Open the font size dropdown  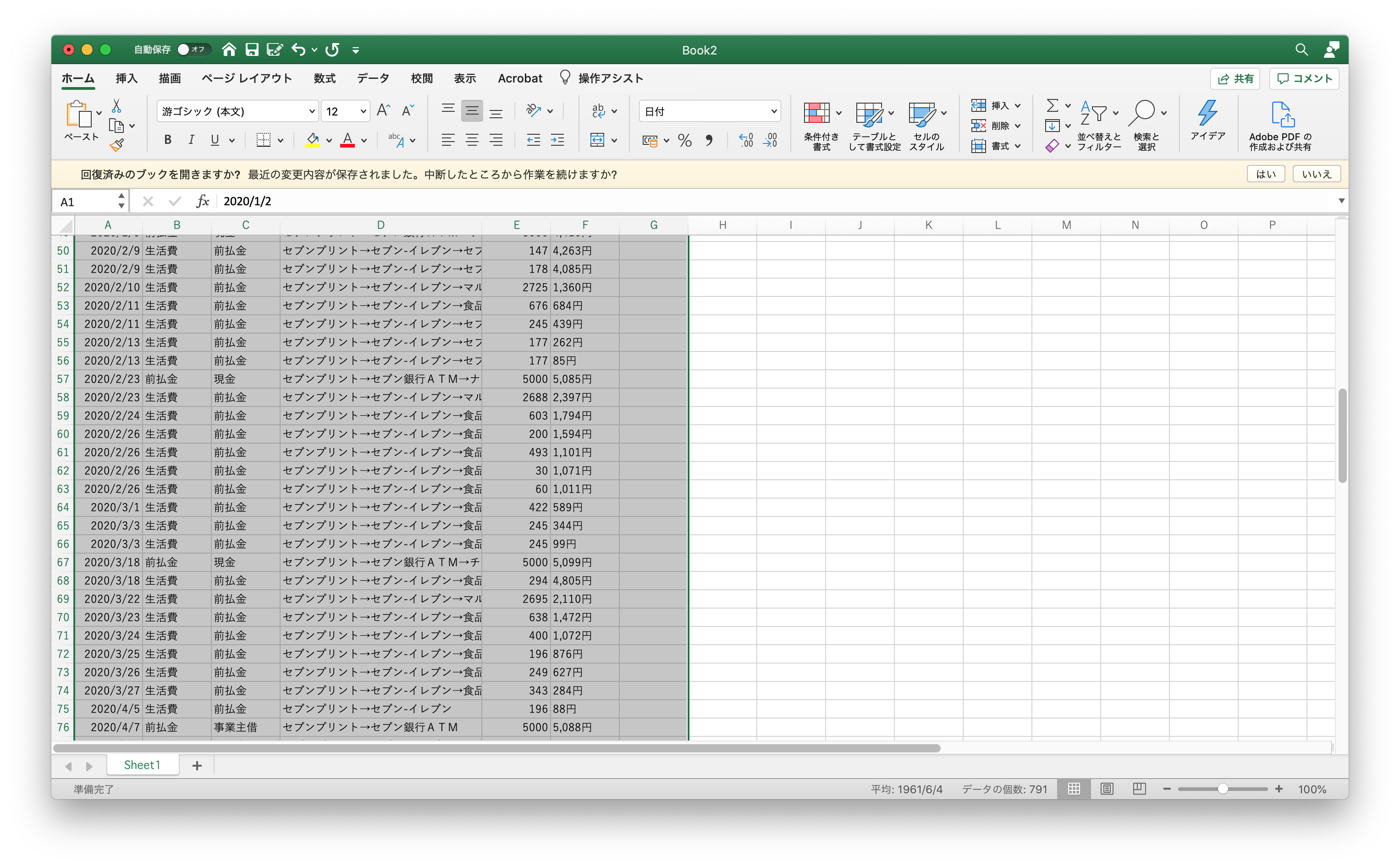[363, 111]
